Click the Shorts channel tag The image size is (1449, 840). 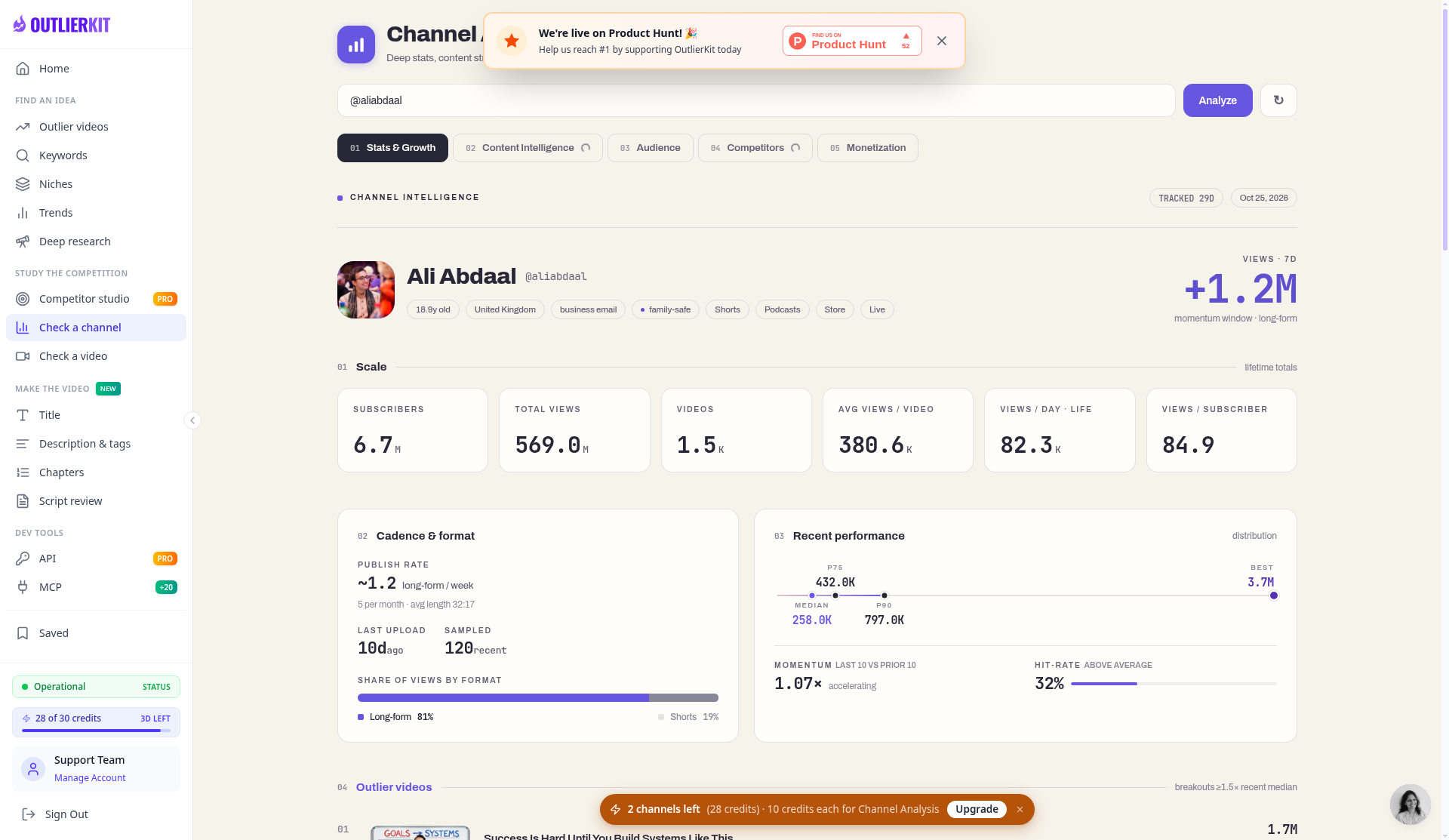[x=728, y=309]
